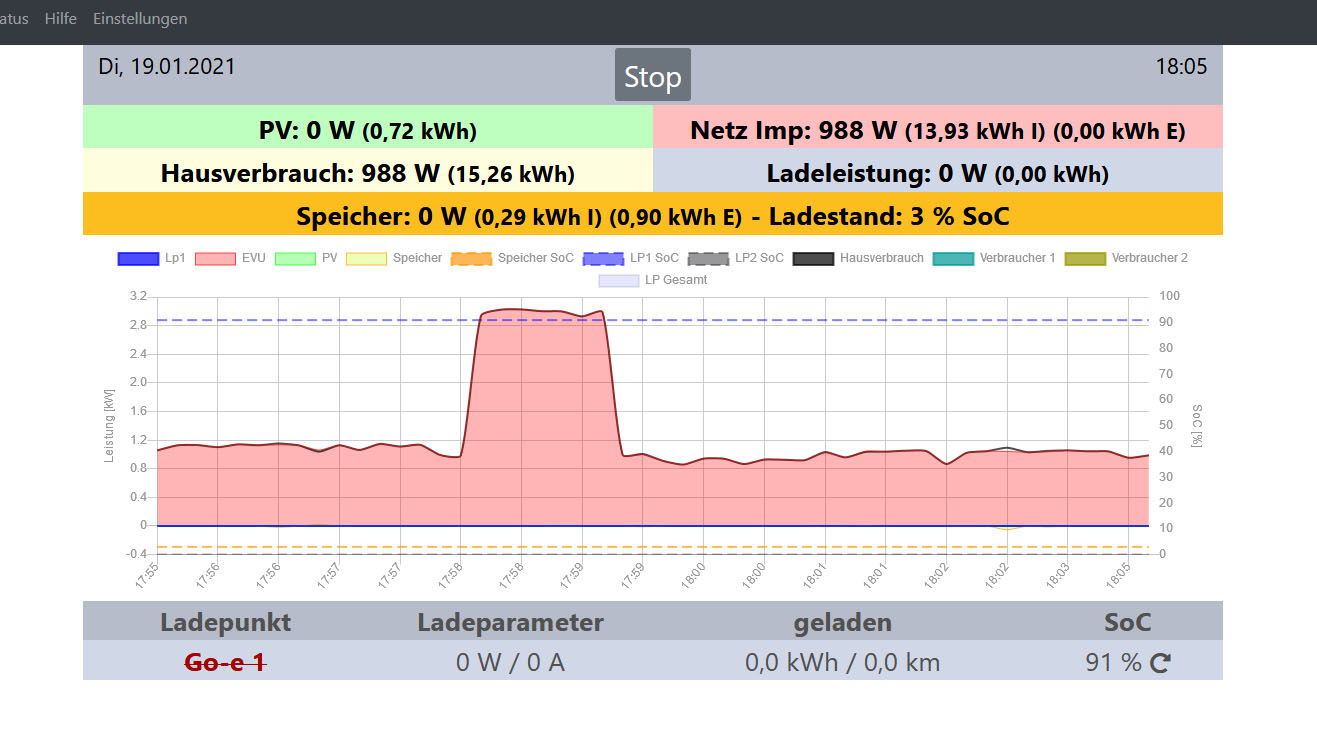Toggle Lp1 series in chart legend
The image size is (1317, 740).
coord(151,258)
